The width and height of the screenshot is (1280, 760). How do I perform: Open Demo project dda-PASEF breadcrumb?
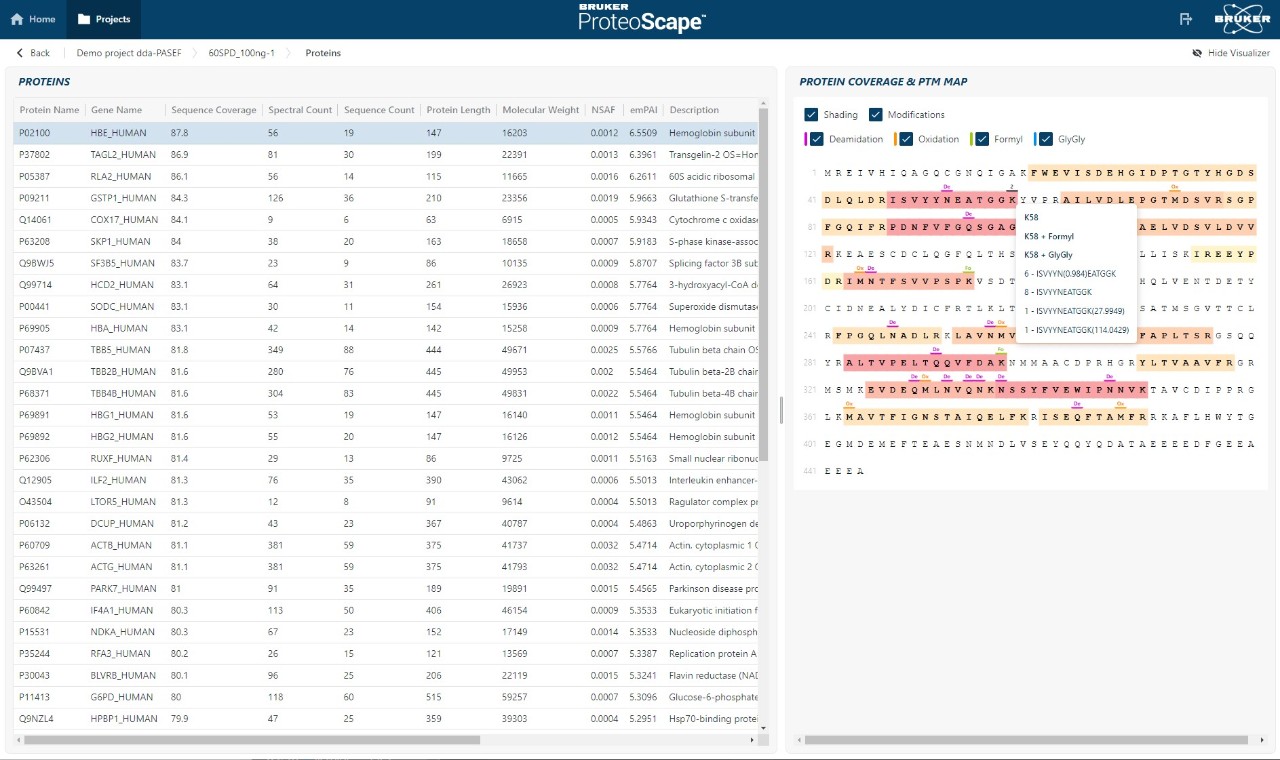129,53
